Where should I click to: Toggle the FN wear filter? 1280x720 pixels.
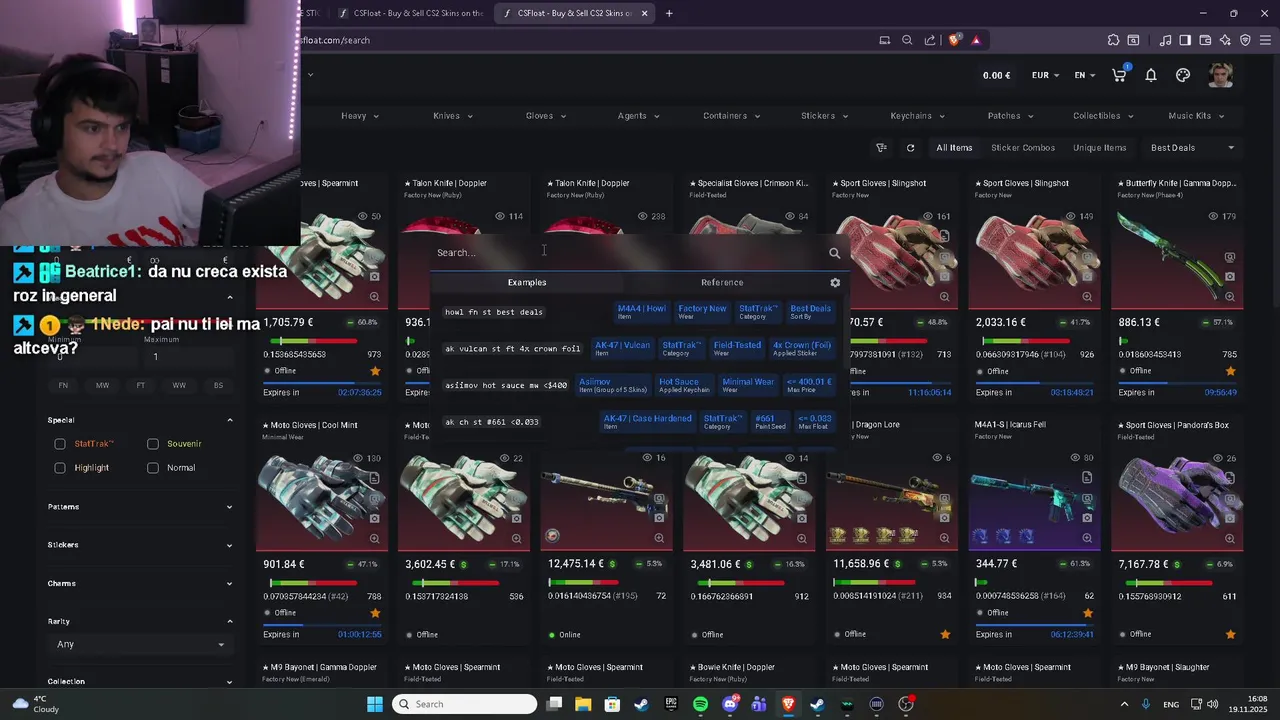coord(63,385)
